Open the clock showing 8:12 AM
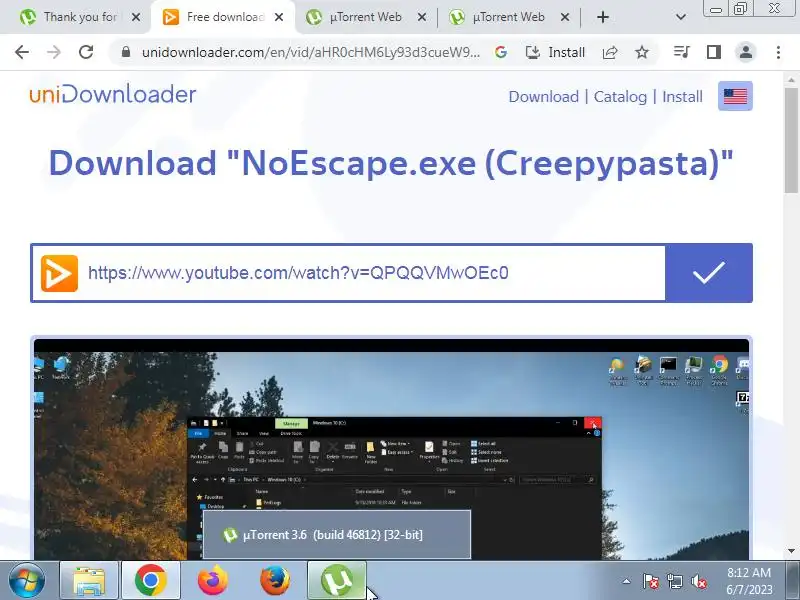Viewport: 800px width, 600px height. [749, 581]
